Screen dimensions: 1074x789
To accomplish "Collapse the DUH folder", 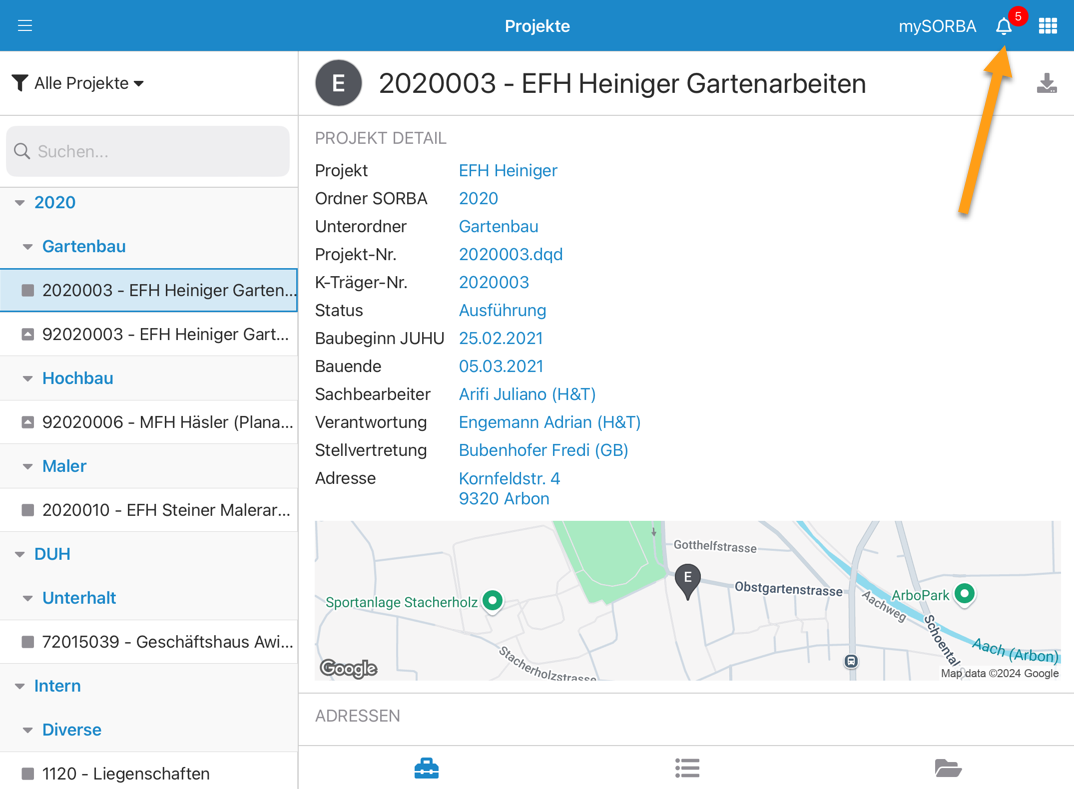I will pyautogui.click(x=20, y=554).
